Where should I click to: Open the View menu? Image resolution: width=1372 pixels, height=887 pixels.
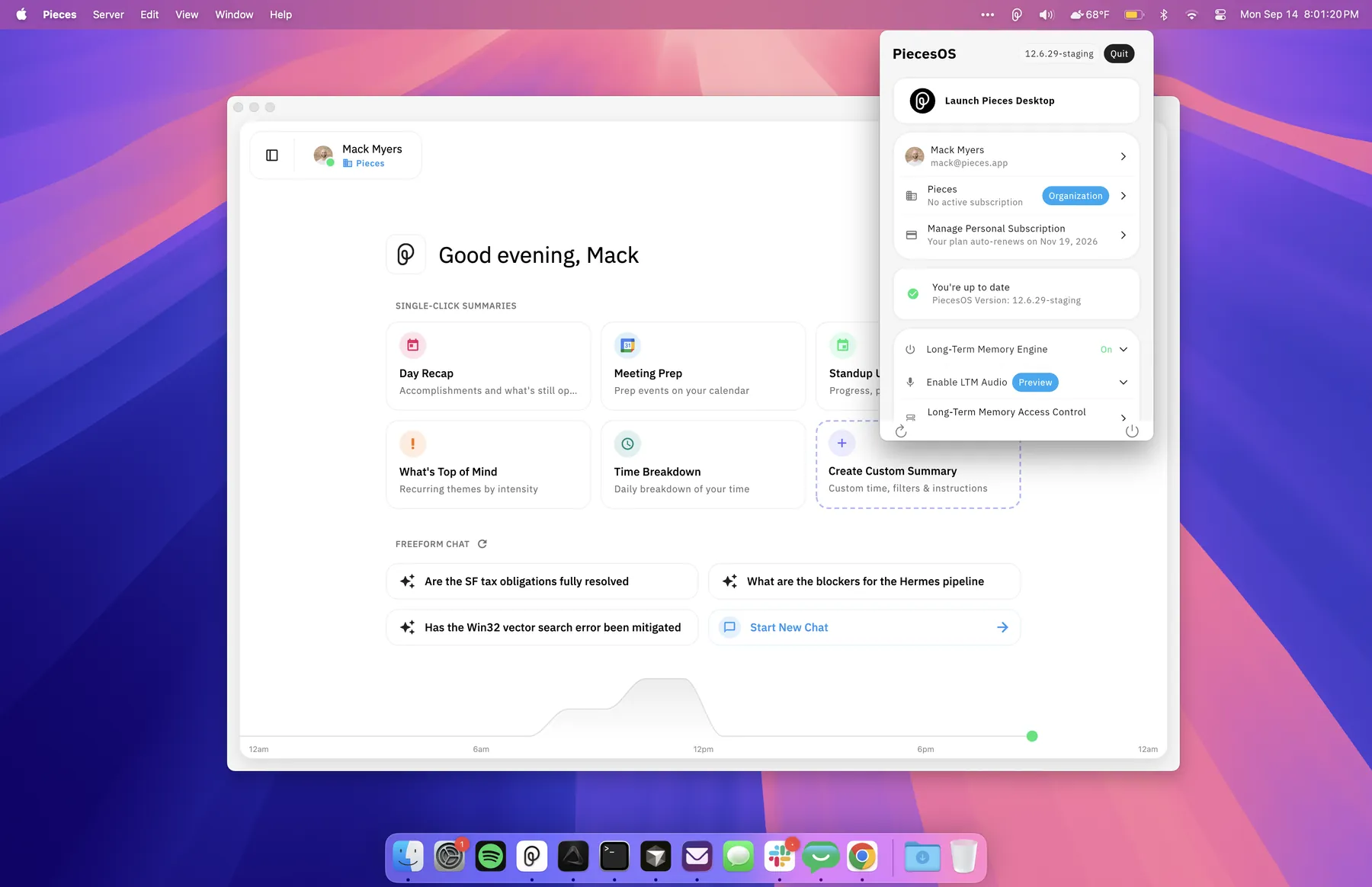(x=187, y=14)
